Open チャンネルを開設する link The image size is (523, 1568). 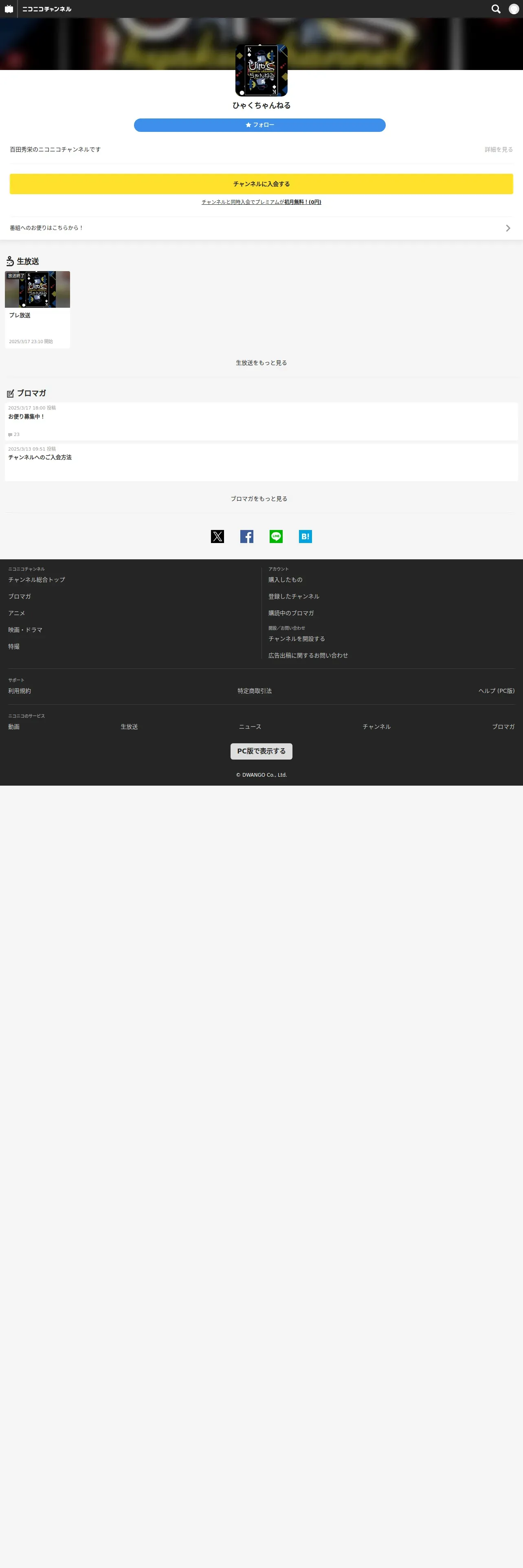tap(297, 639)
